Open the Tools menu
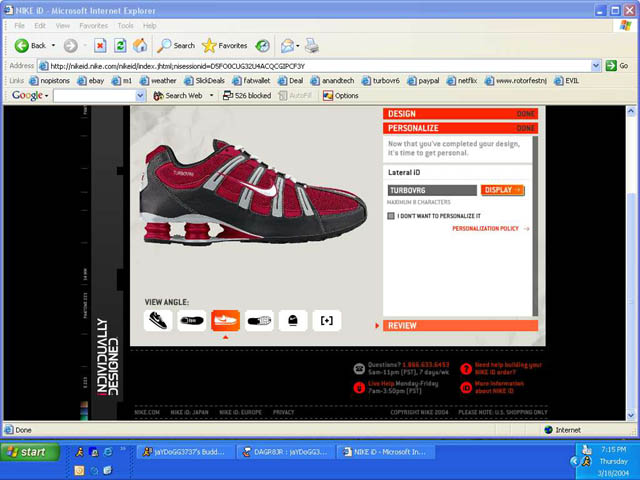The width and height of the screenshot is (640, 480). point(125,25)
